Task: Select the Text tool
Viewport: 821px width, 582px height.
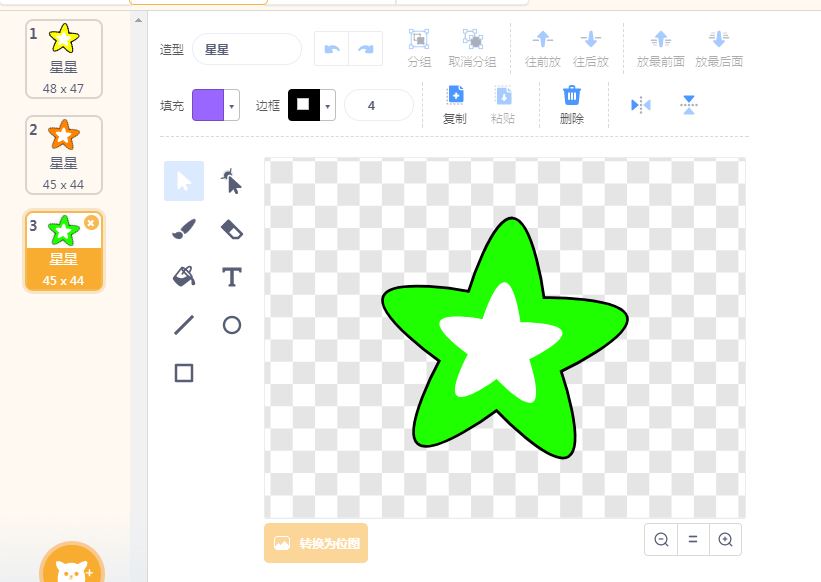Action: click(231, 277)
